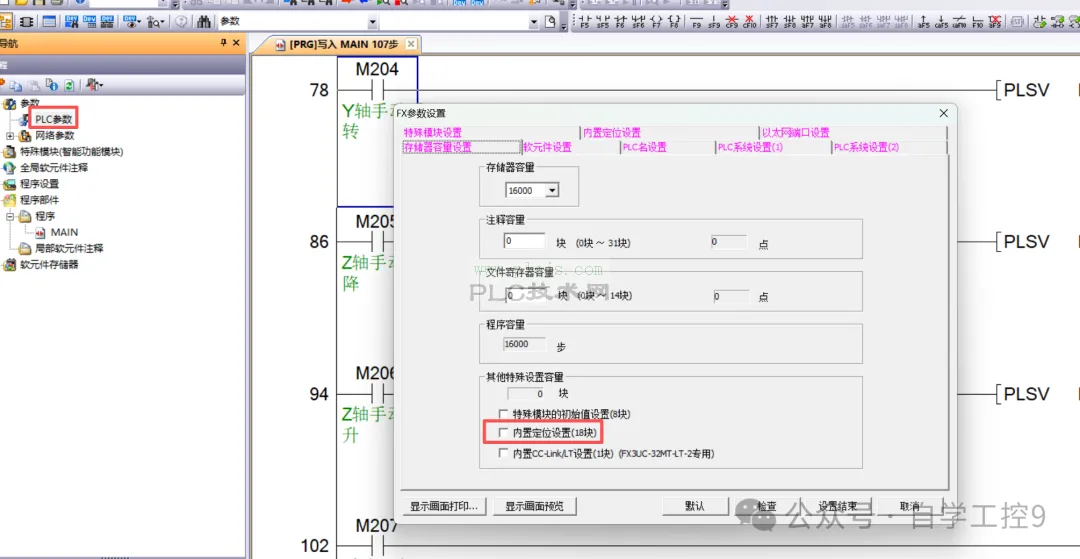Draw vertical line with sF9 icon
This screenshot has width=1080, height=559.
714,21
